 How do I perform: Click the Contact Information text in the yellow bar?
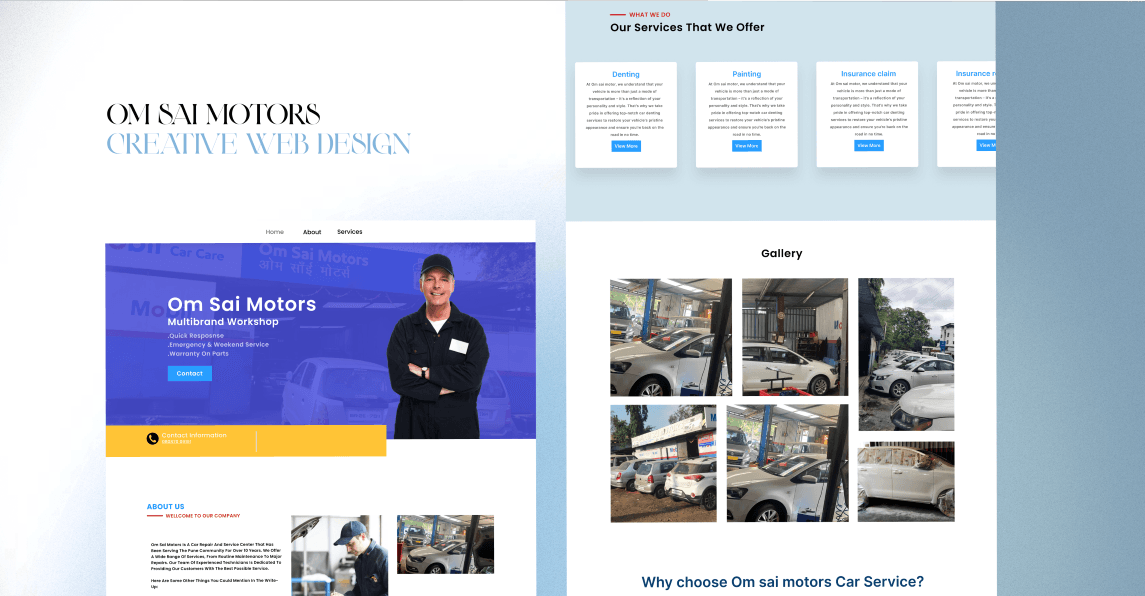[194, 436]
